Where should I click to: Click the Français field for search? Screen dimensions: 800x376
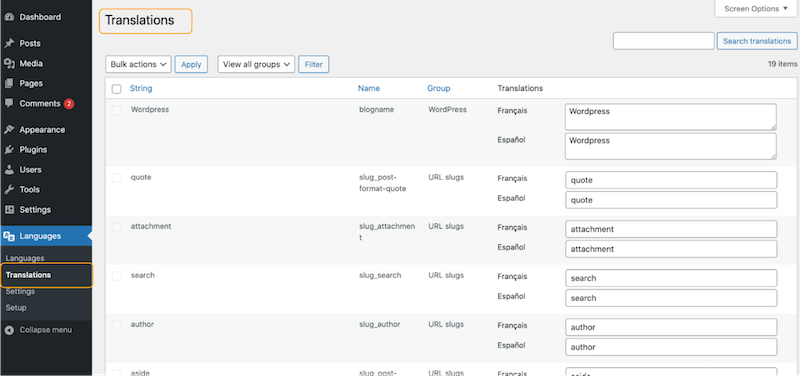click(x=671, y=278)
